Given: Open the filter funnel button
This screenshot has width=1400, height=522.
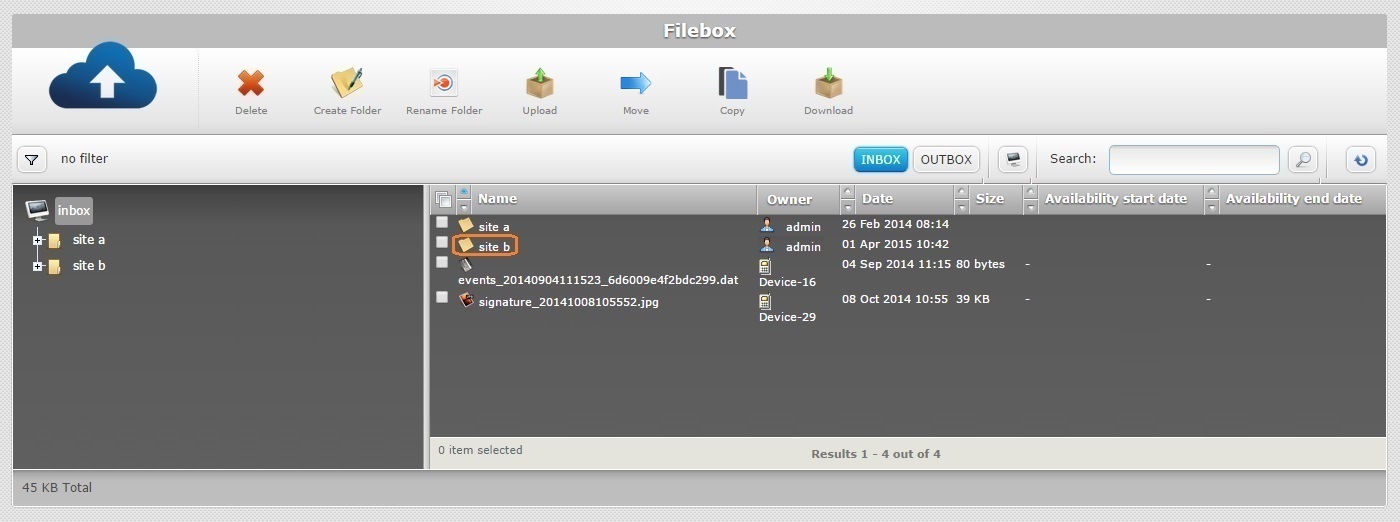Looking at the screenshot, I should click(32, 159).
